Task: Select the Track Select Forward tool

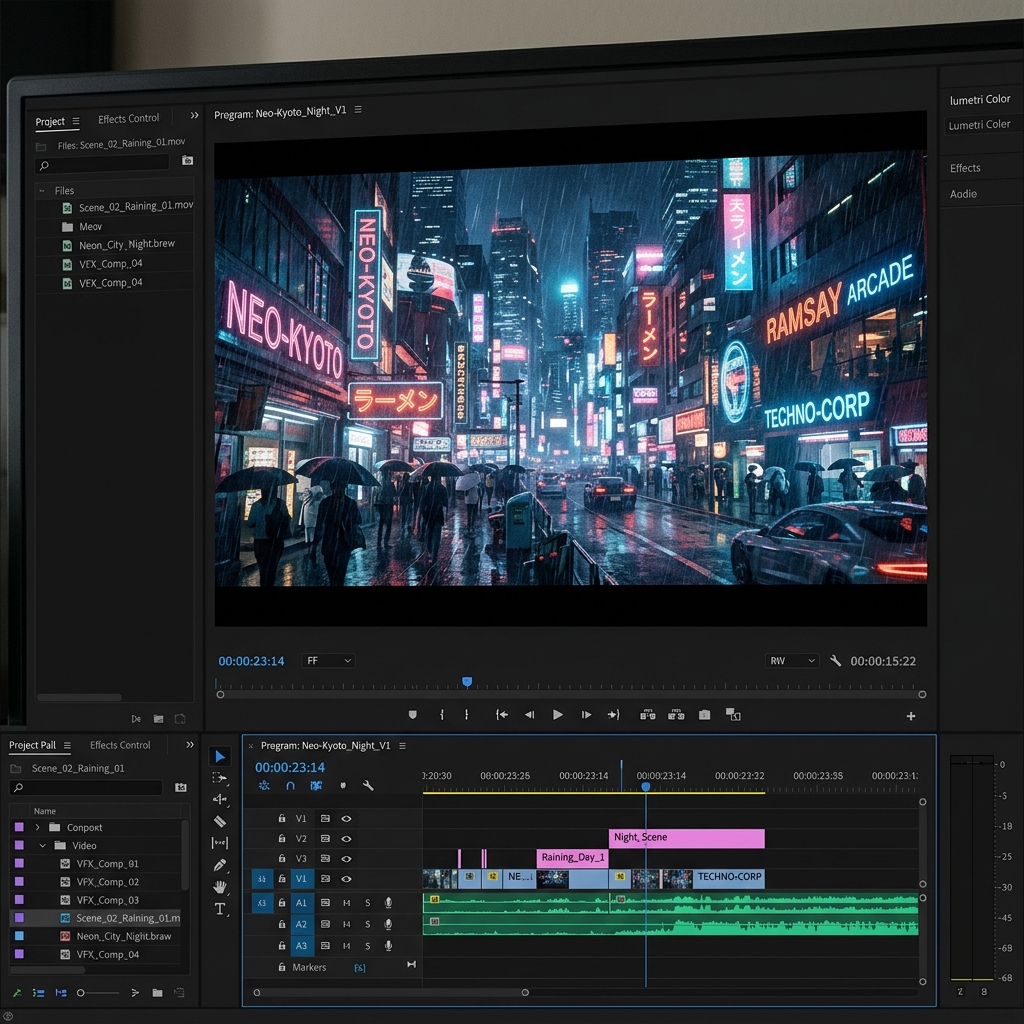Action: 220,778
